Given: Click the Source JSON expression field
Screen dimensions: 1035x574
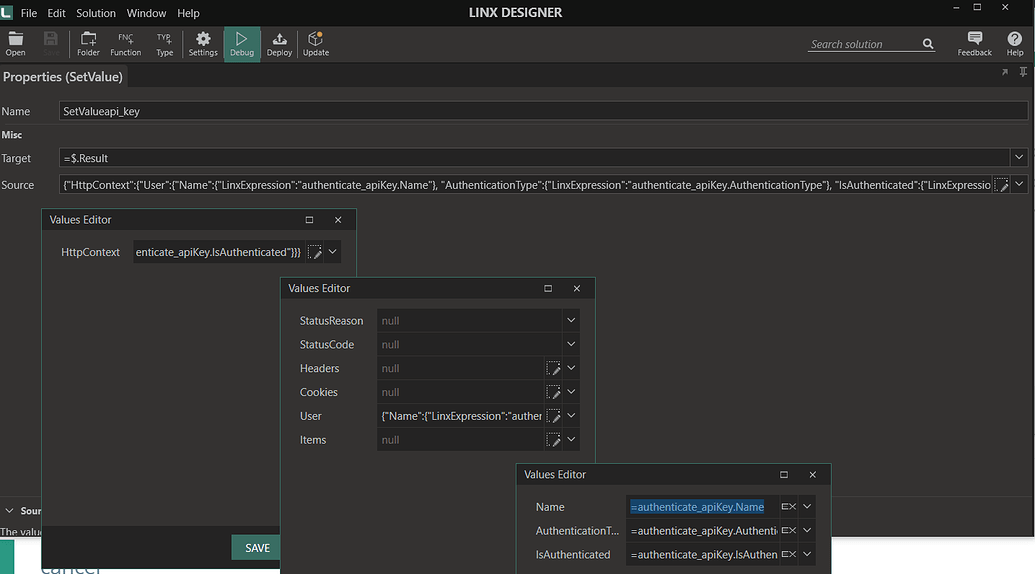Looking at the screenshot, I should [x=525, y=185].
